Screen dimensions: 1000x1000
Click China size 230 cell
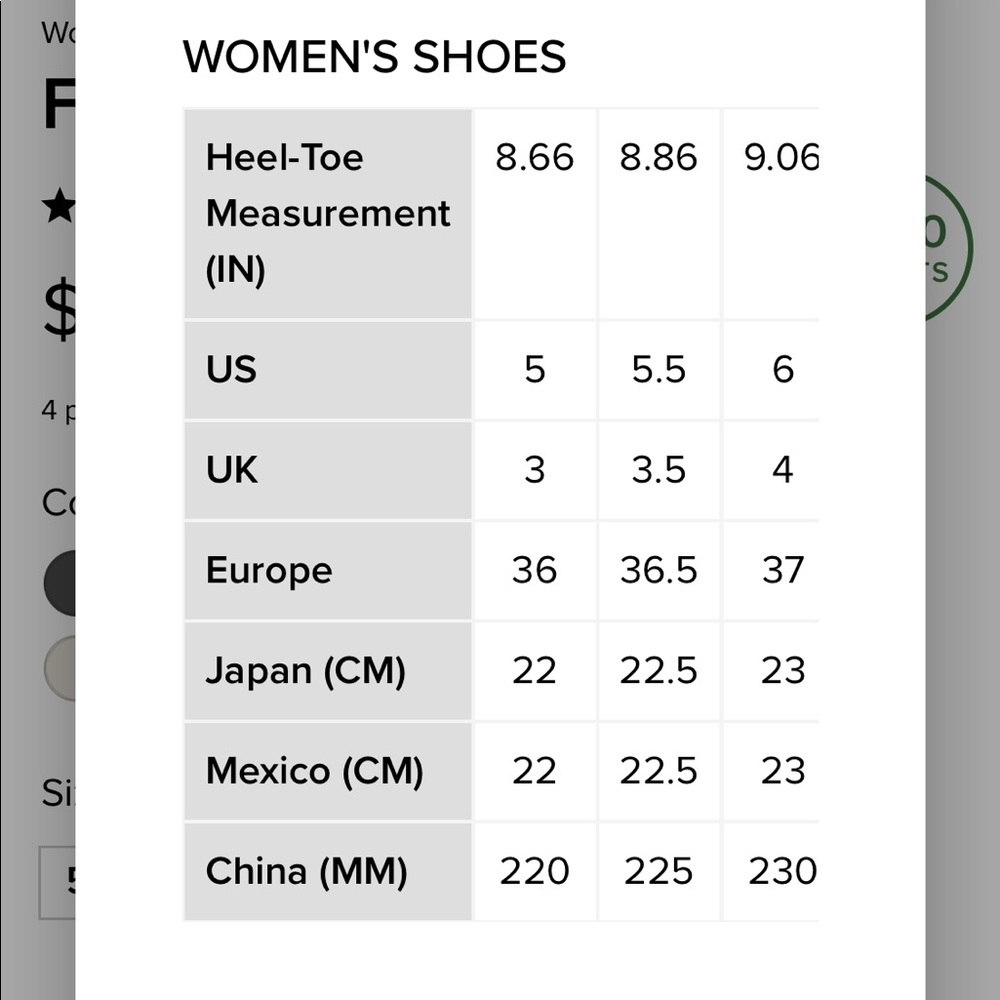(771, 871)
